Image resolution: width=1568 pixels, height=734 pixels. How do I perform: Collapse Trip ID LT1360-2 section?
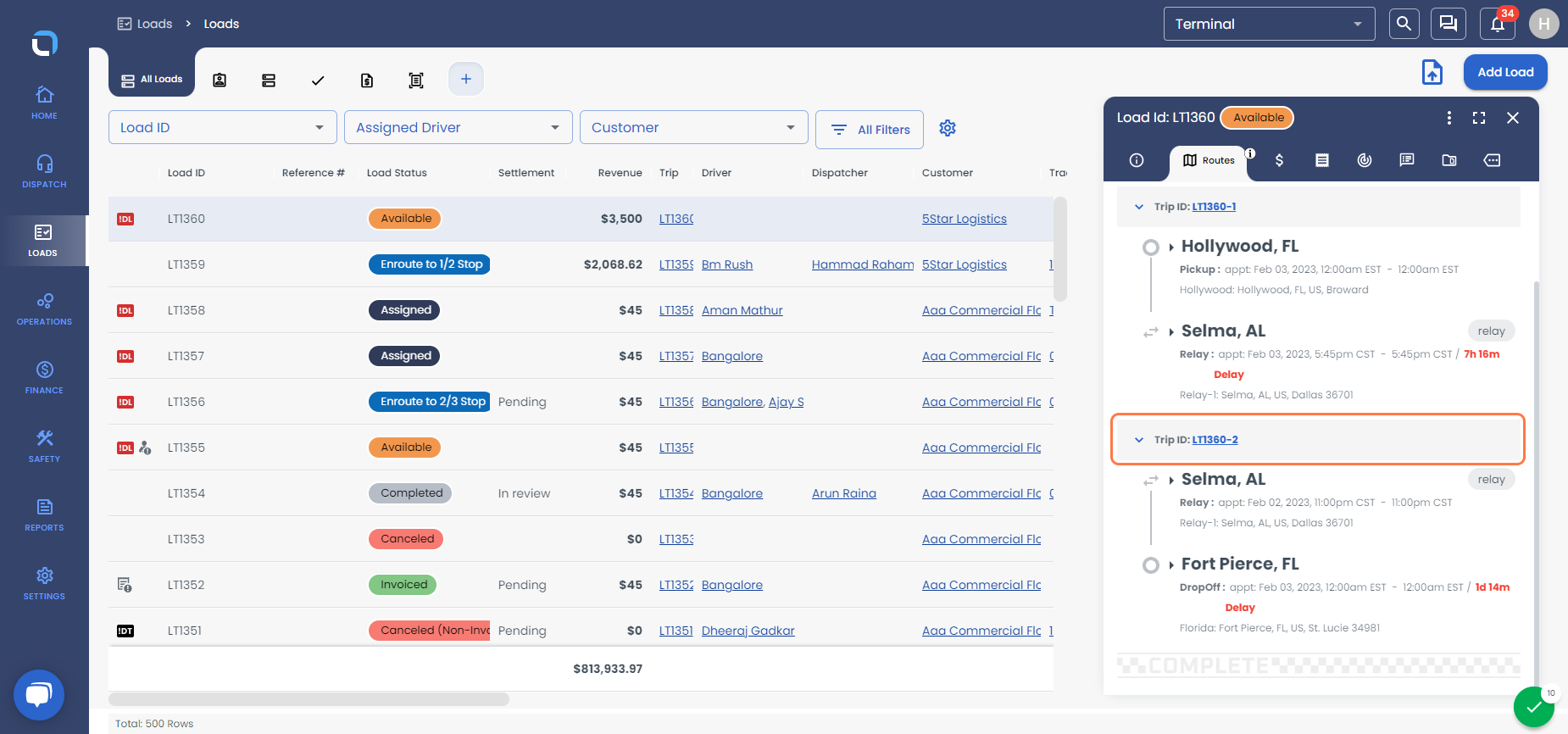(1139, 440)
